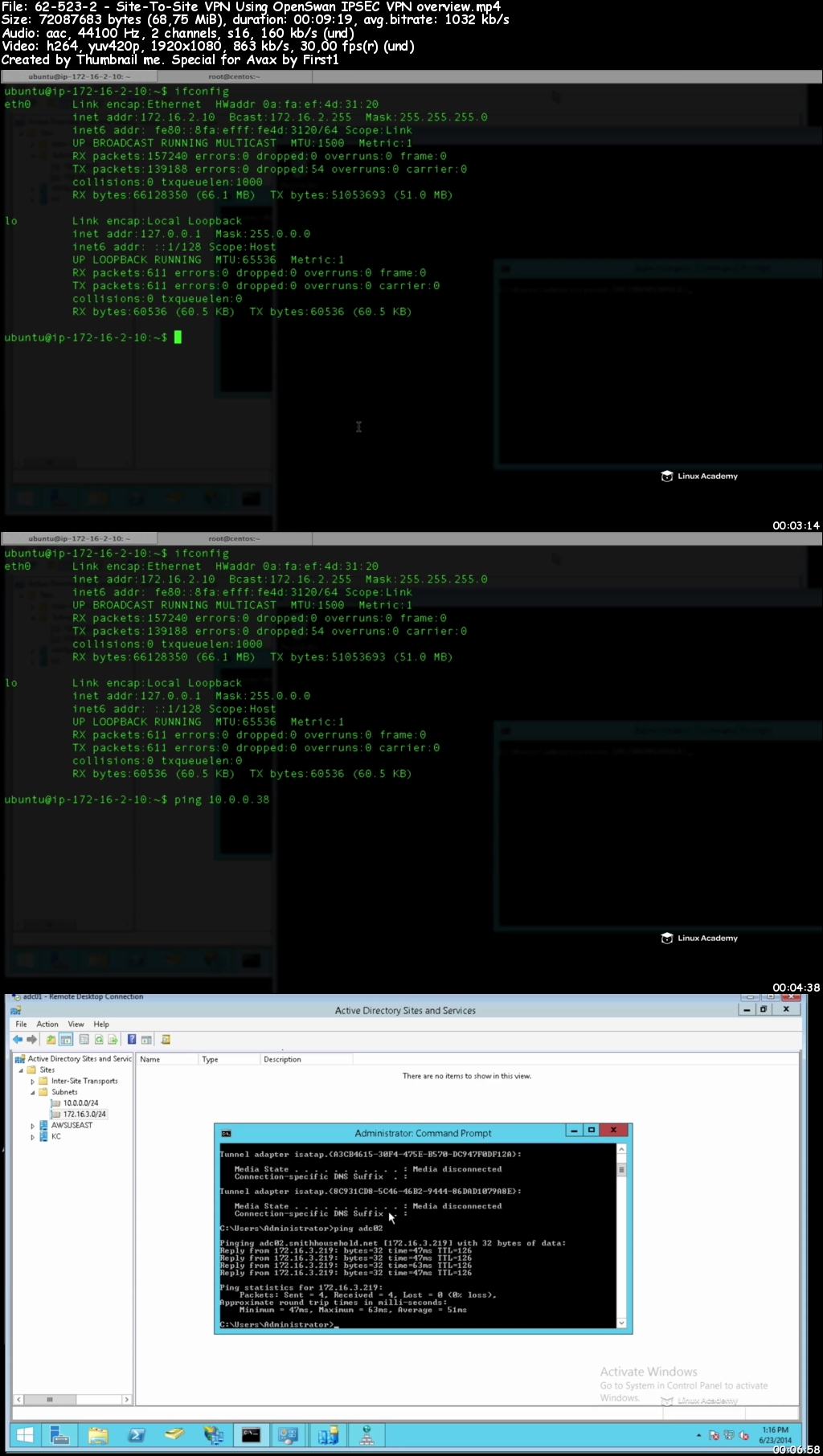
Task: Minimize the Administrator: Command Prompt window
Action: point(574,1131)
